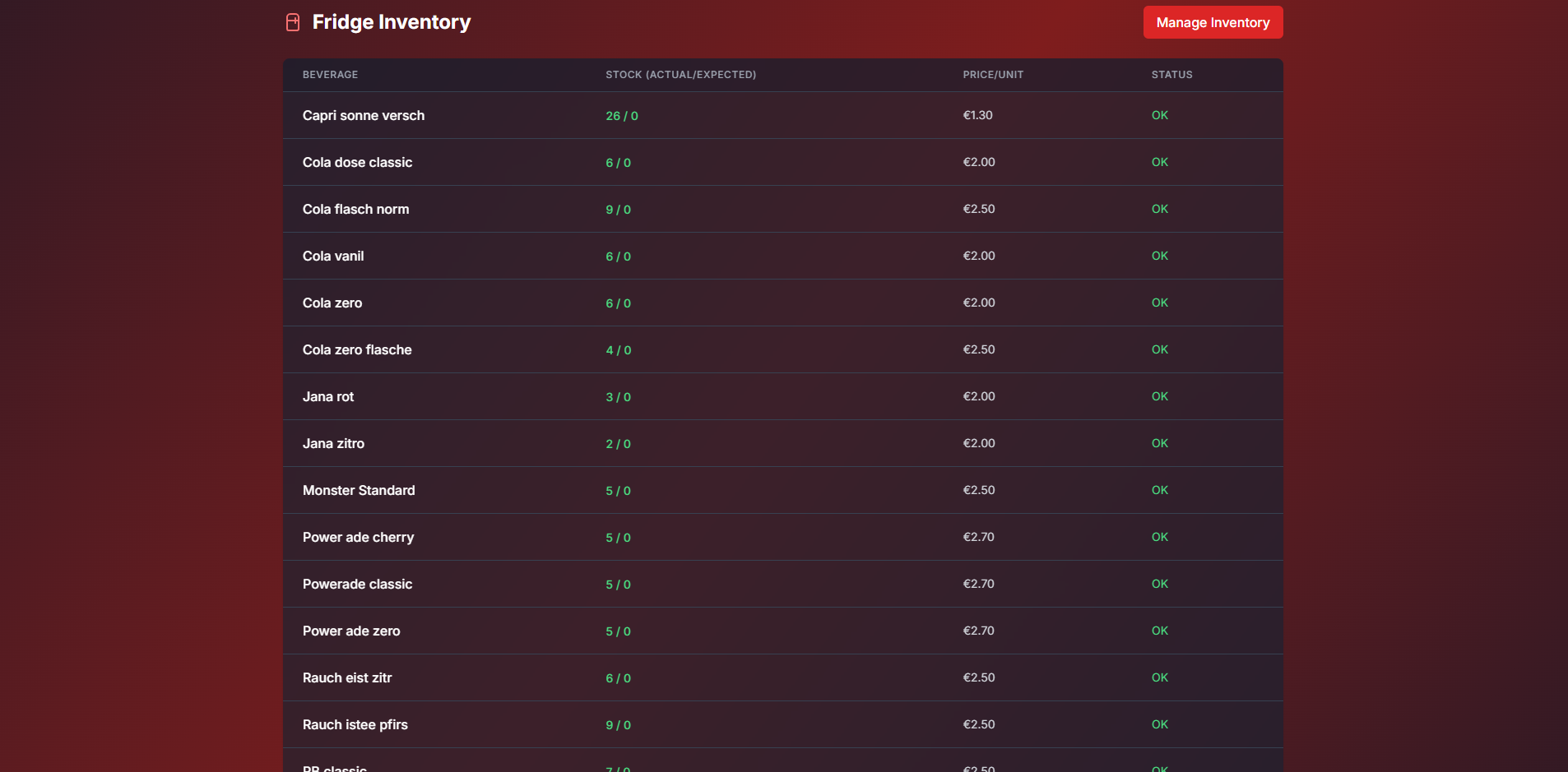This screenshot has width=1568, height=772.
Task: Select the Cola vanil beverage name
Action: (333, 256)
